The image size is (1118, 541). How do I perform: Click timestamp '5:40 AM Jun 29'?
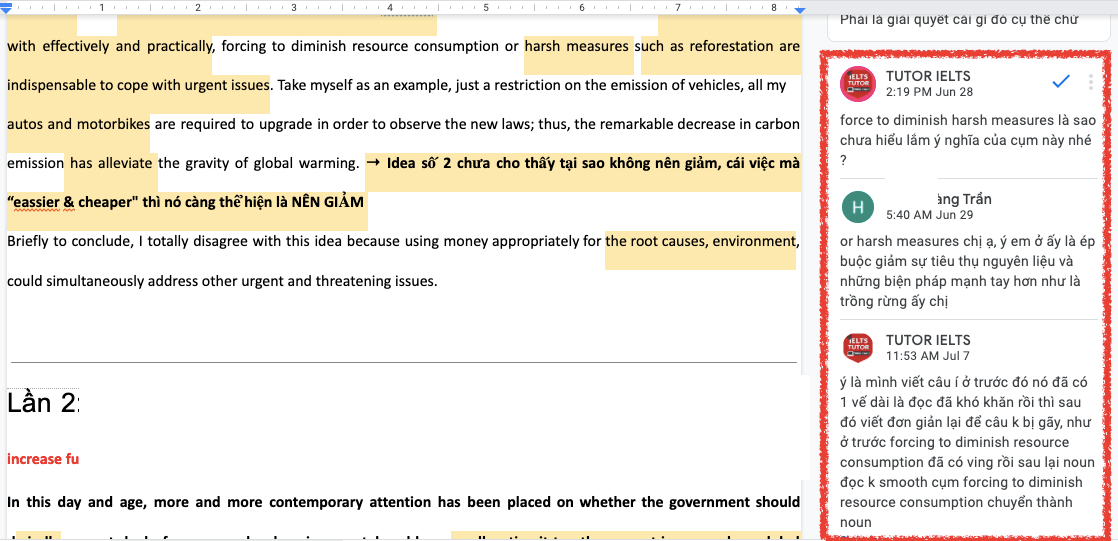point(930,215)
